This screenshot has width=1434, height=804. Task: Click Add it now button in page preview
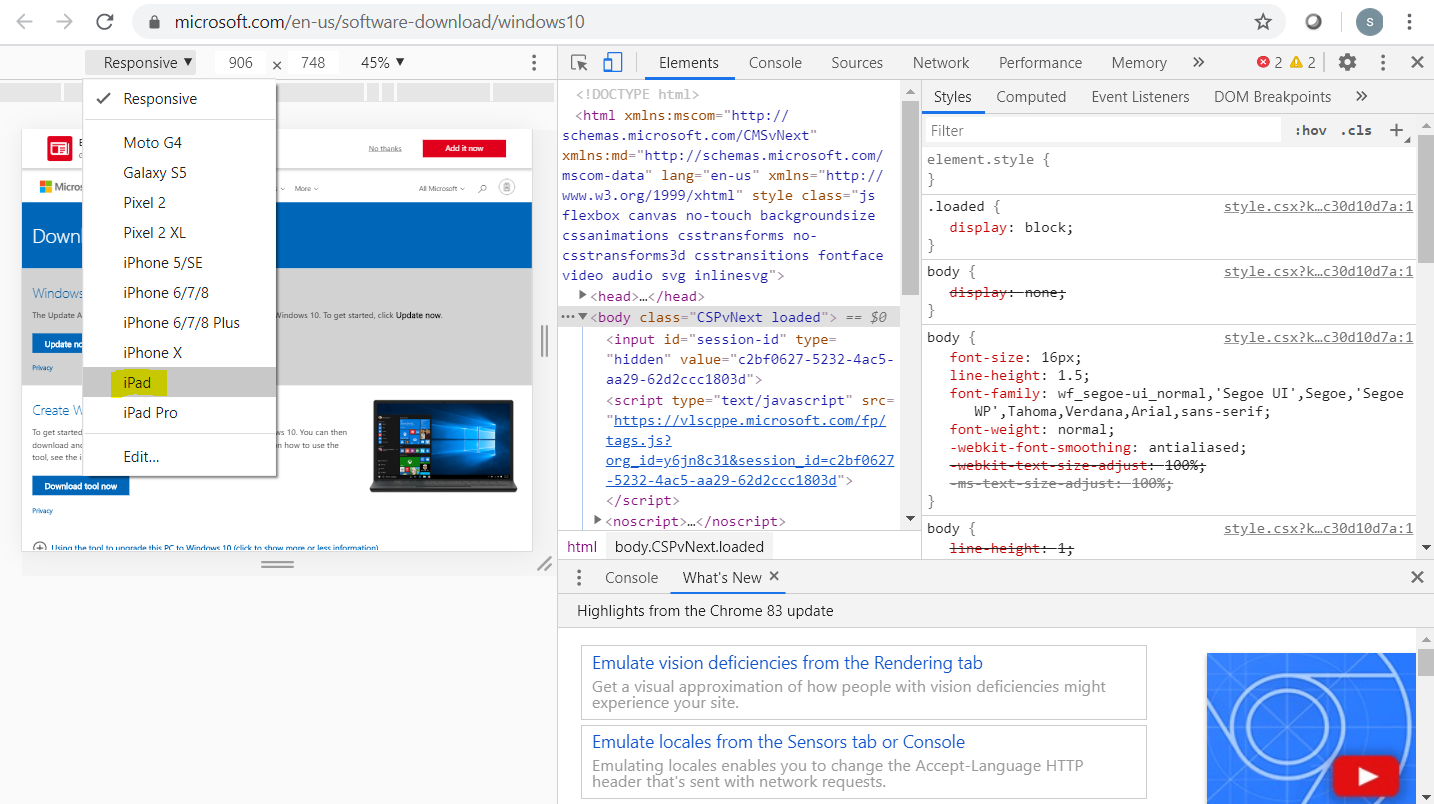464,148
